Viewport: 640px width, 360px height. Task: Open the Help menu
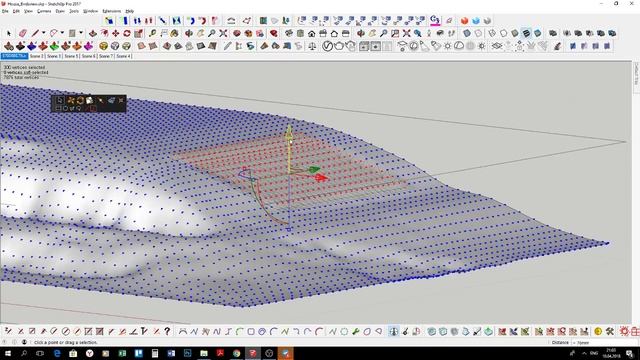tap(129, 11)
